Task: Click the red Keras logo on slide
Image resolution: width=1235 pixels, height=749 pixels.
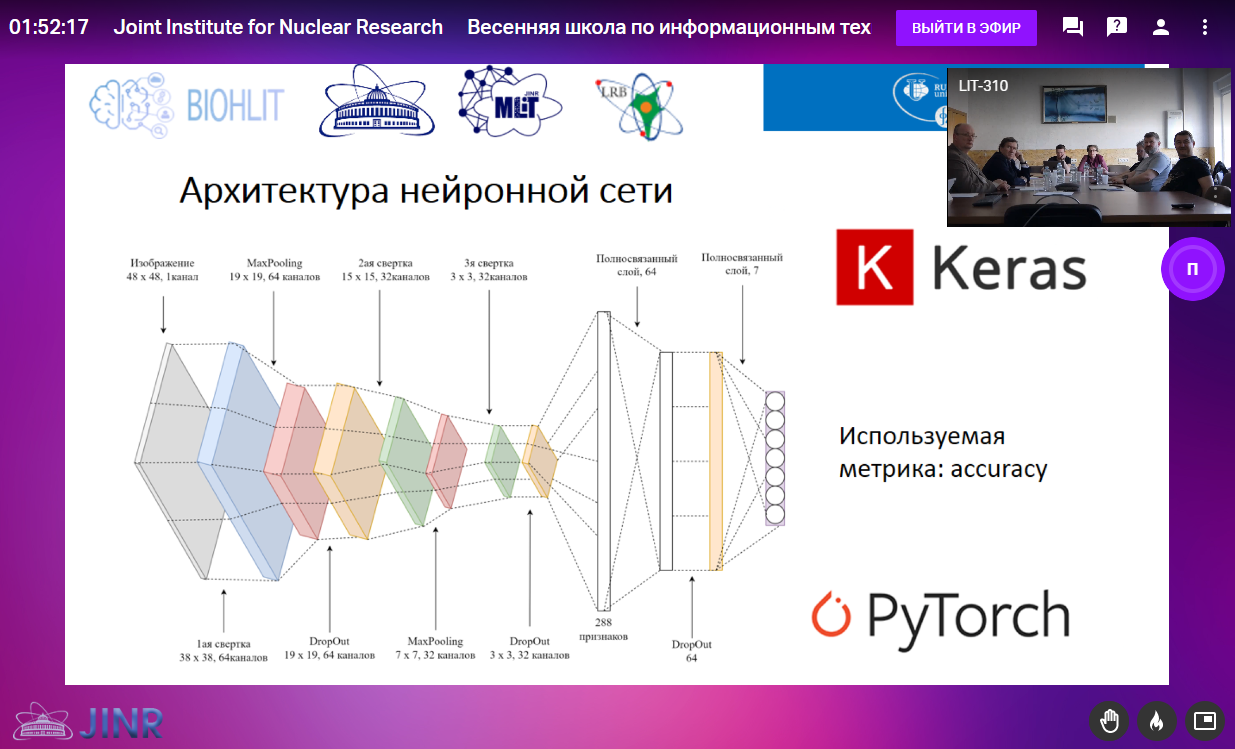Action: 874,267
